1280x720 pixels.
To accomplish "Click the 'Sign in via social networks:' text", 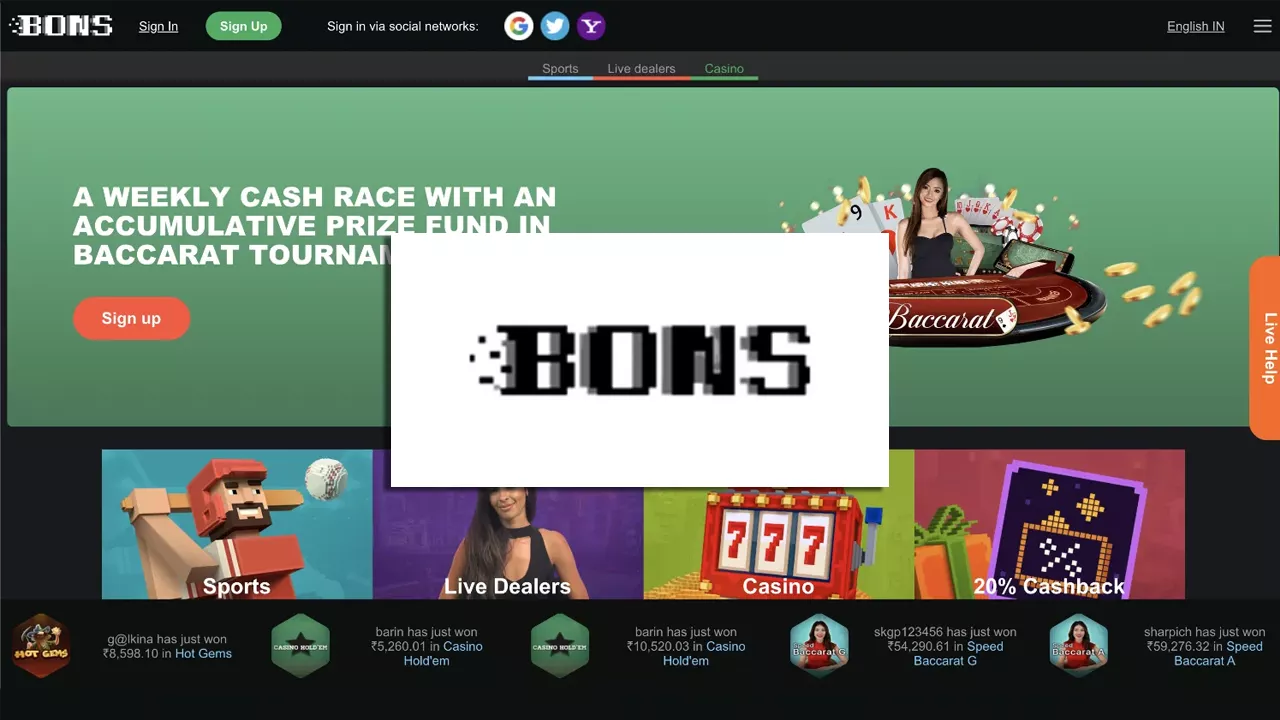I will pos(403,26).
